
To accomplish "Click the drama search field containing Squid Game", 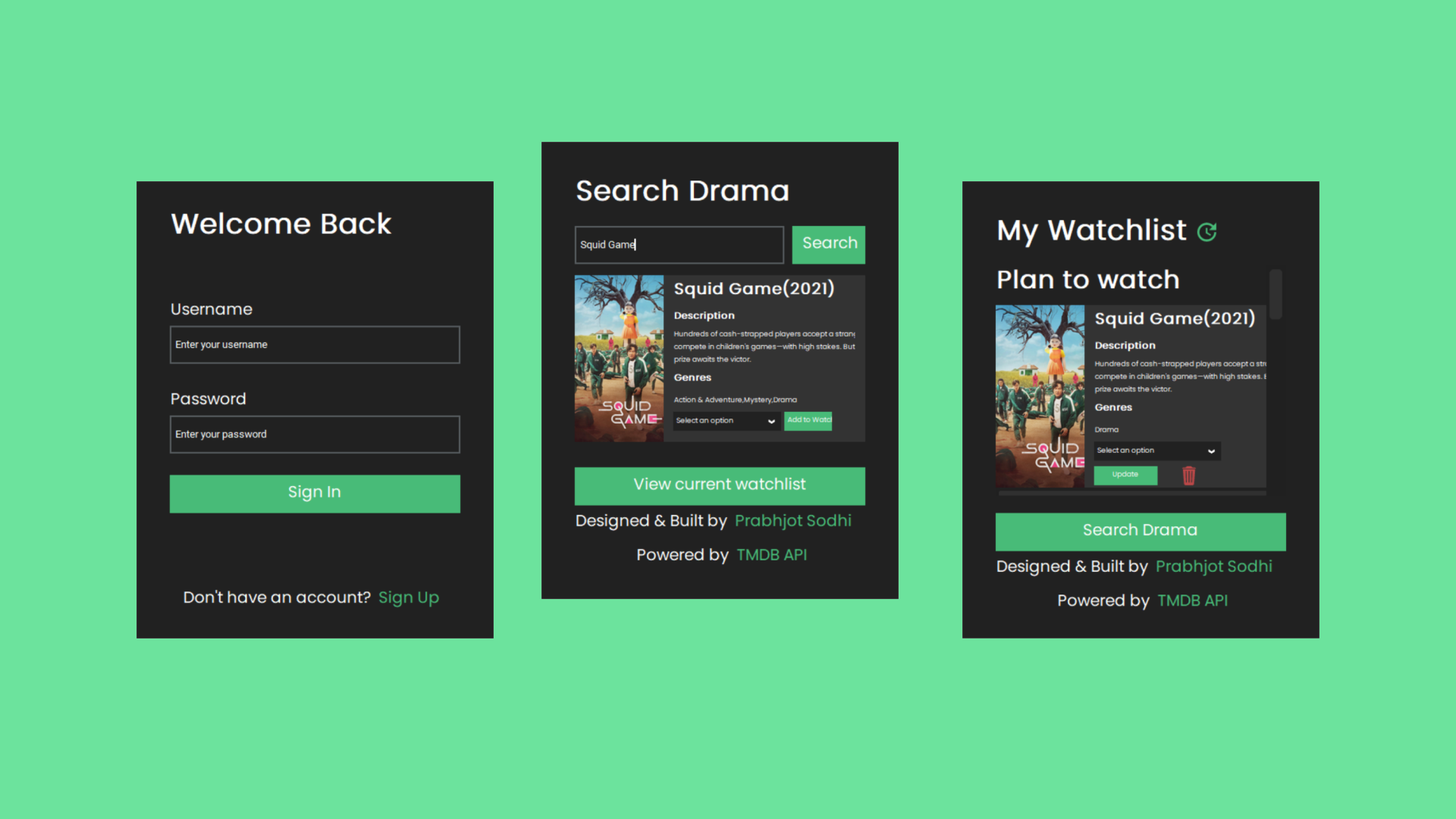I will point(679,244).
